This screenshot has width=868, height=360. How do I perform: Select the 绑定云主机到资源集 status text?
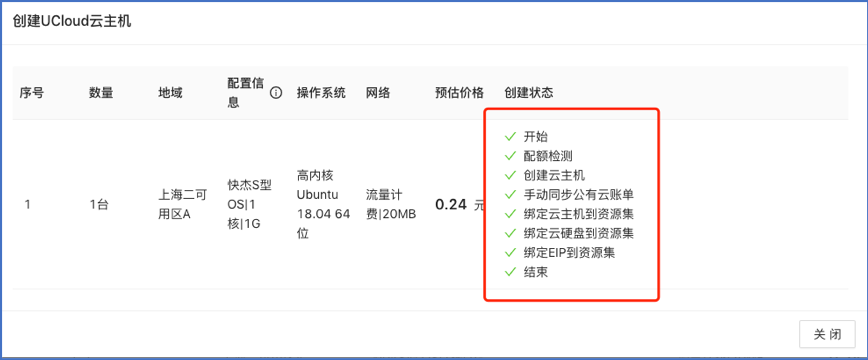click(578, 214)
